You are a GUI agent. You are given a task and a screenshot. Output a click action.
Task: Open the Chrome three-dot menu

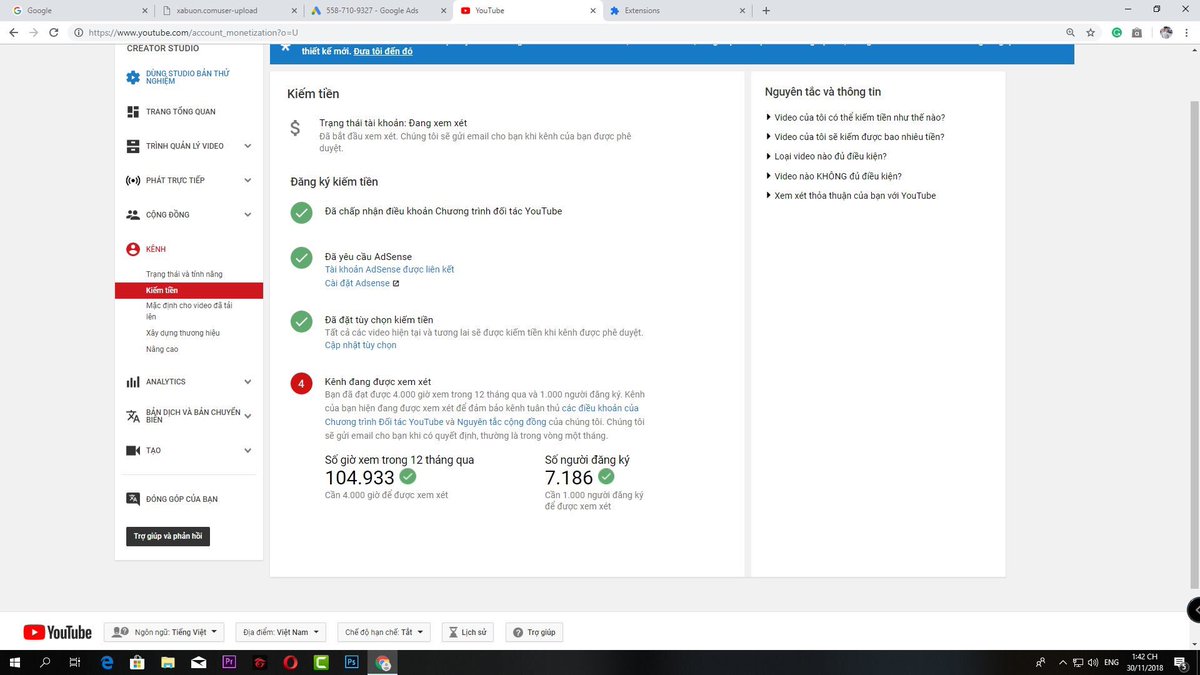pyautogui.click(x=1187, y=32)
